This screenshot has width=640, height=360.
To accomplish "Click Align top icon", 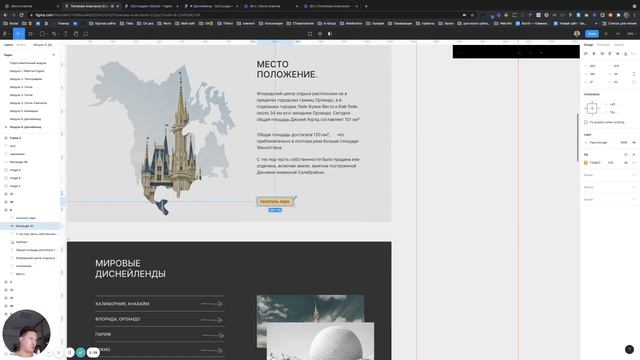I will click(x=610, y=54).
